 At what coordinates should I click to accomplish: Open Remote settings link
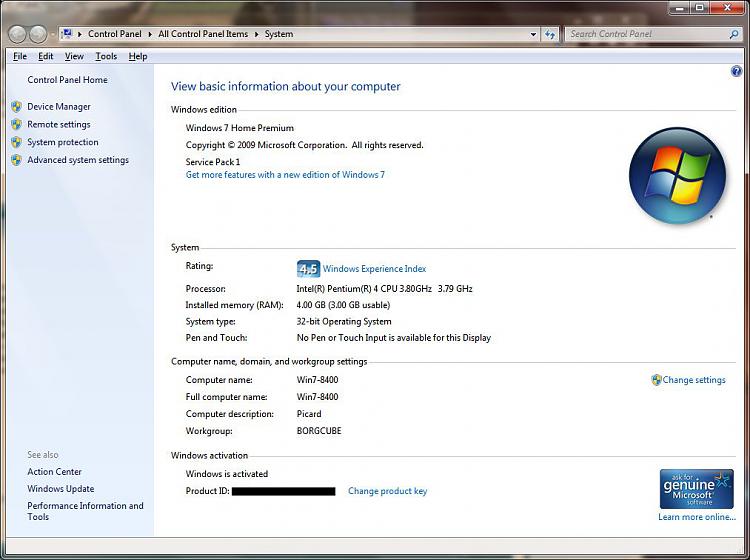pos(59,124)
